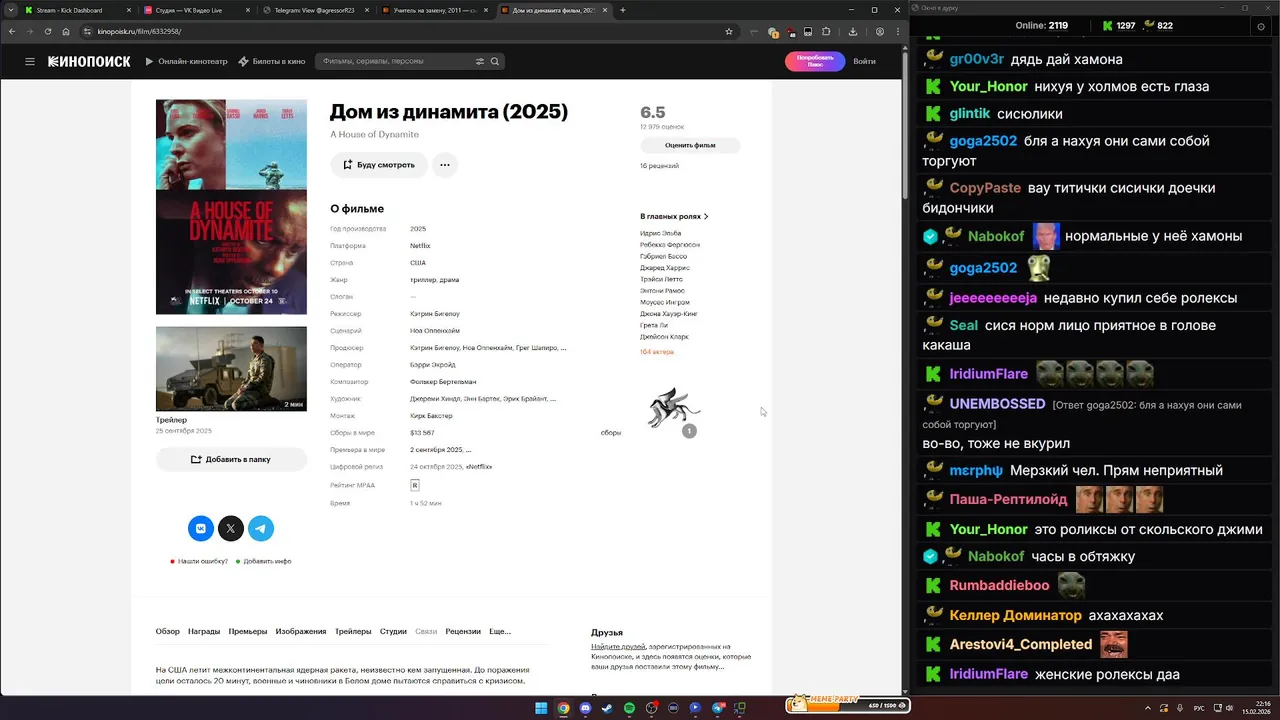
Task: Open director Кэтрин Бигелоу link
Action: click(435, 313)
